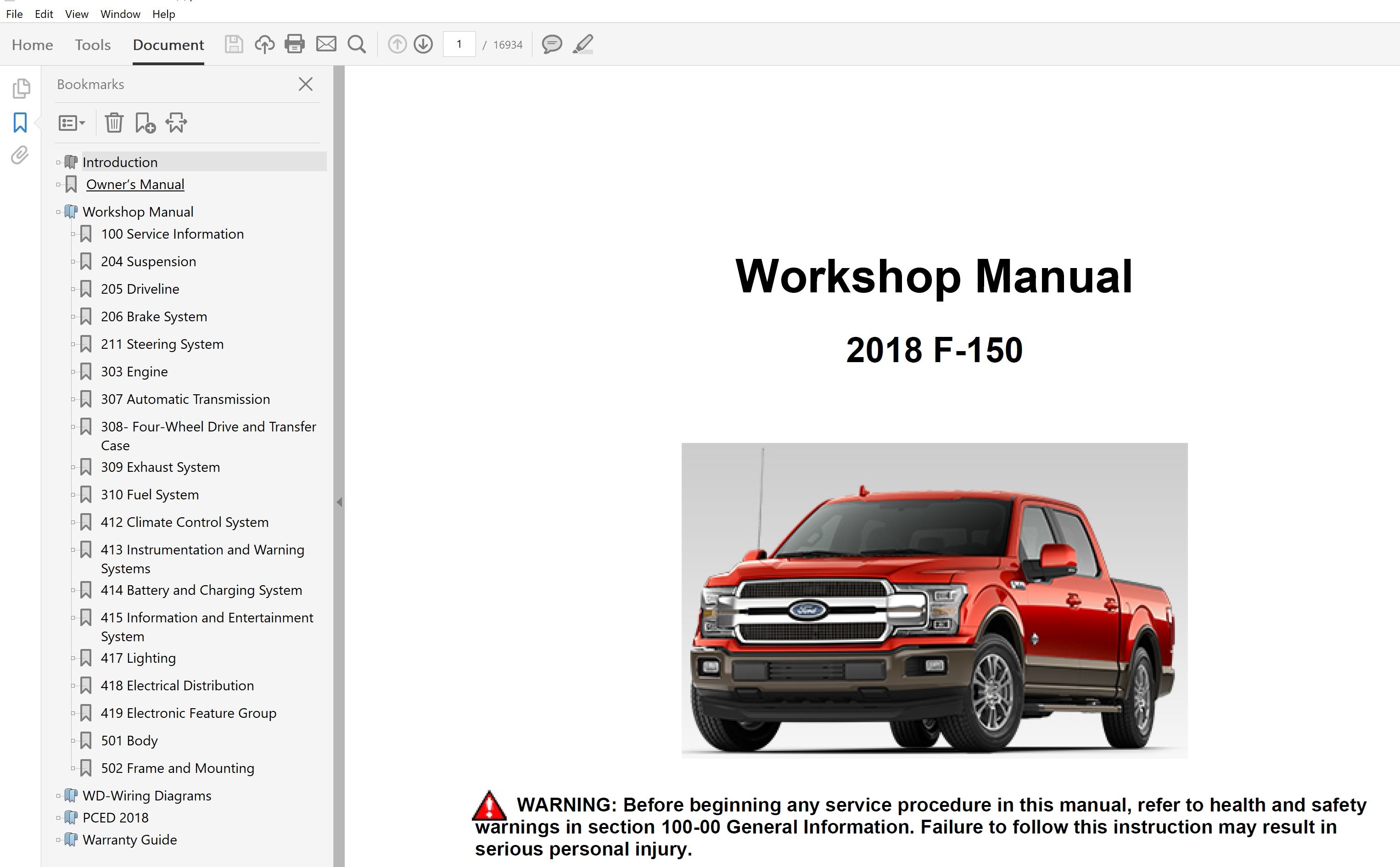Click the upload to cloud icon

(x=264, y=44)
